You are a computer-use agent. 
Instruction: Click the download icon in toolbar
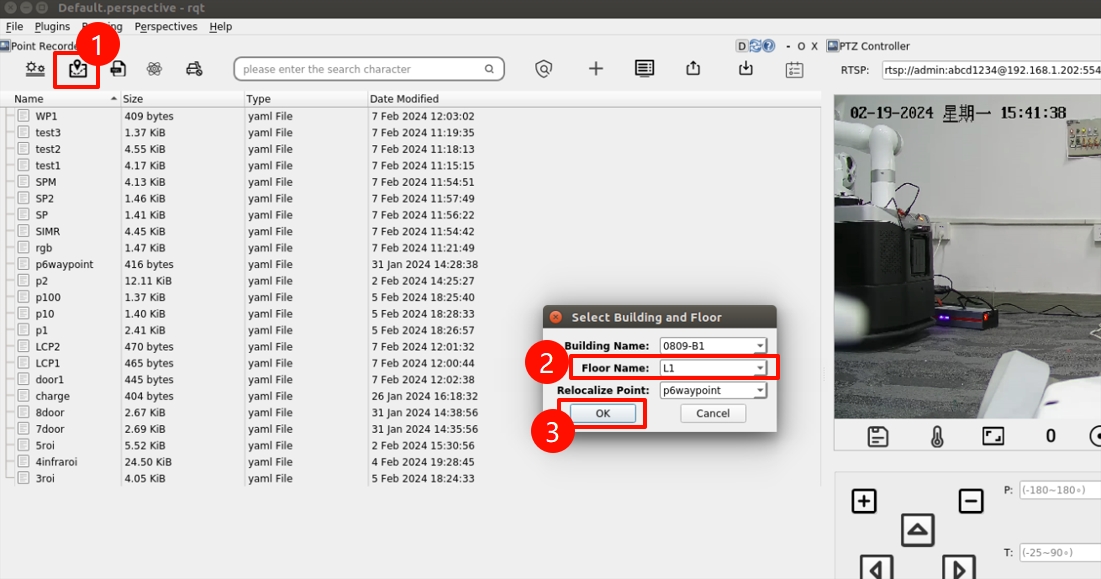(745, 69)
